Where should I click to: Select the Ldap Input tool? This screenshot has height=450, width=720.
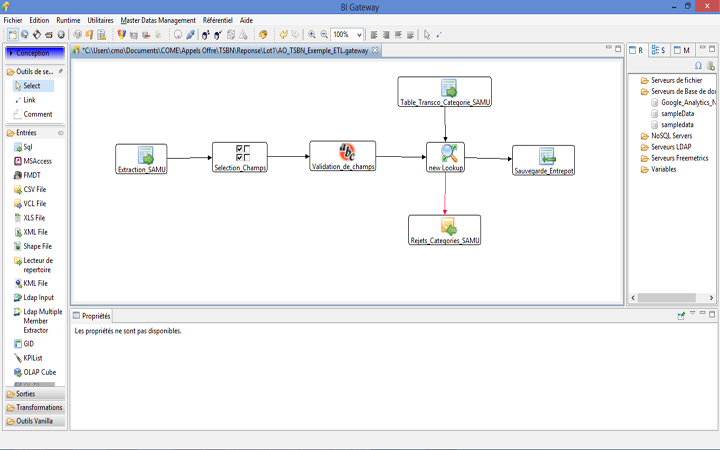click(x=34, y=298)
